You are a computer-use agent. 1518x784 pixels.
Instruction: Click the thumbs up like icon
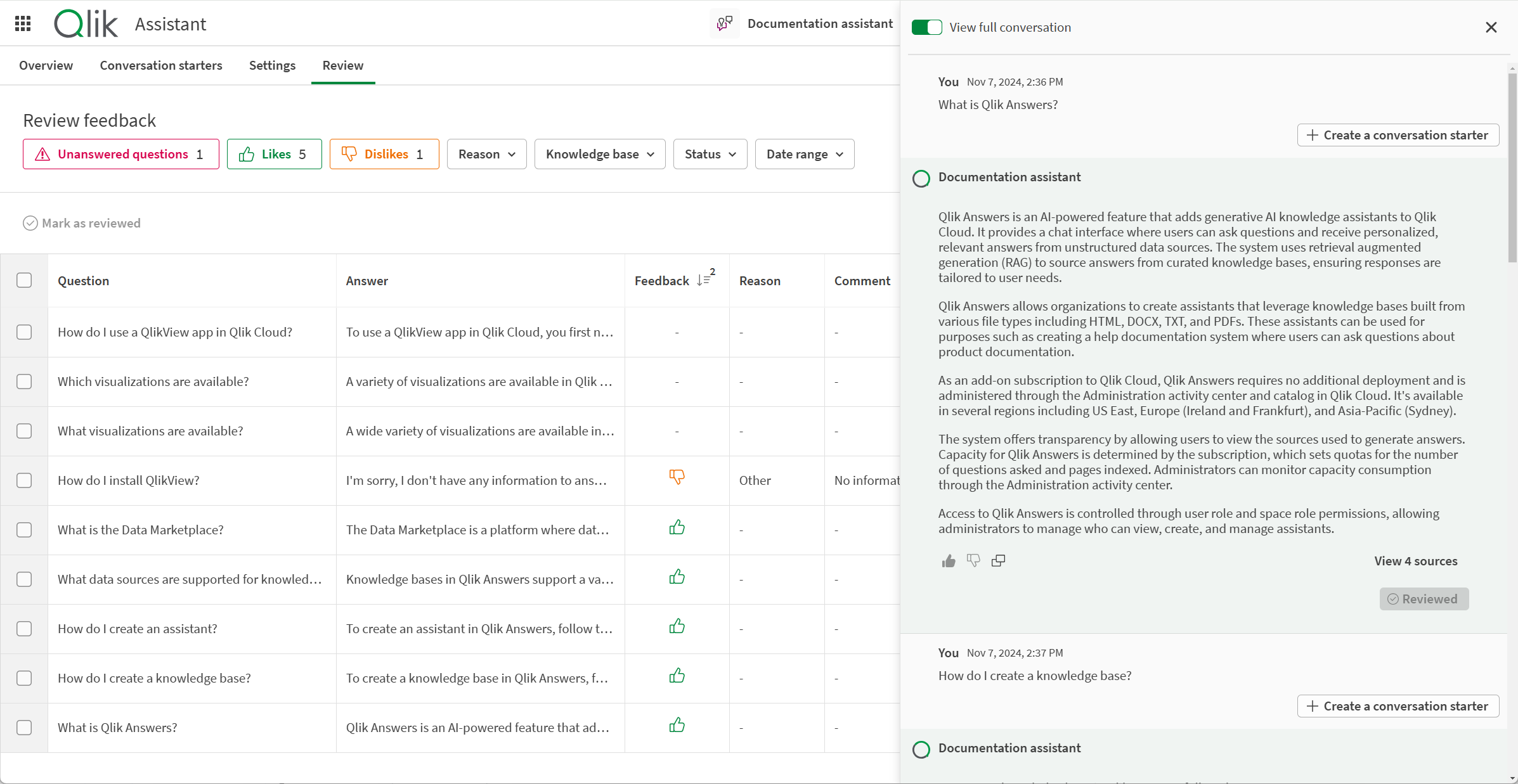pos(948,560)
